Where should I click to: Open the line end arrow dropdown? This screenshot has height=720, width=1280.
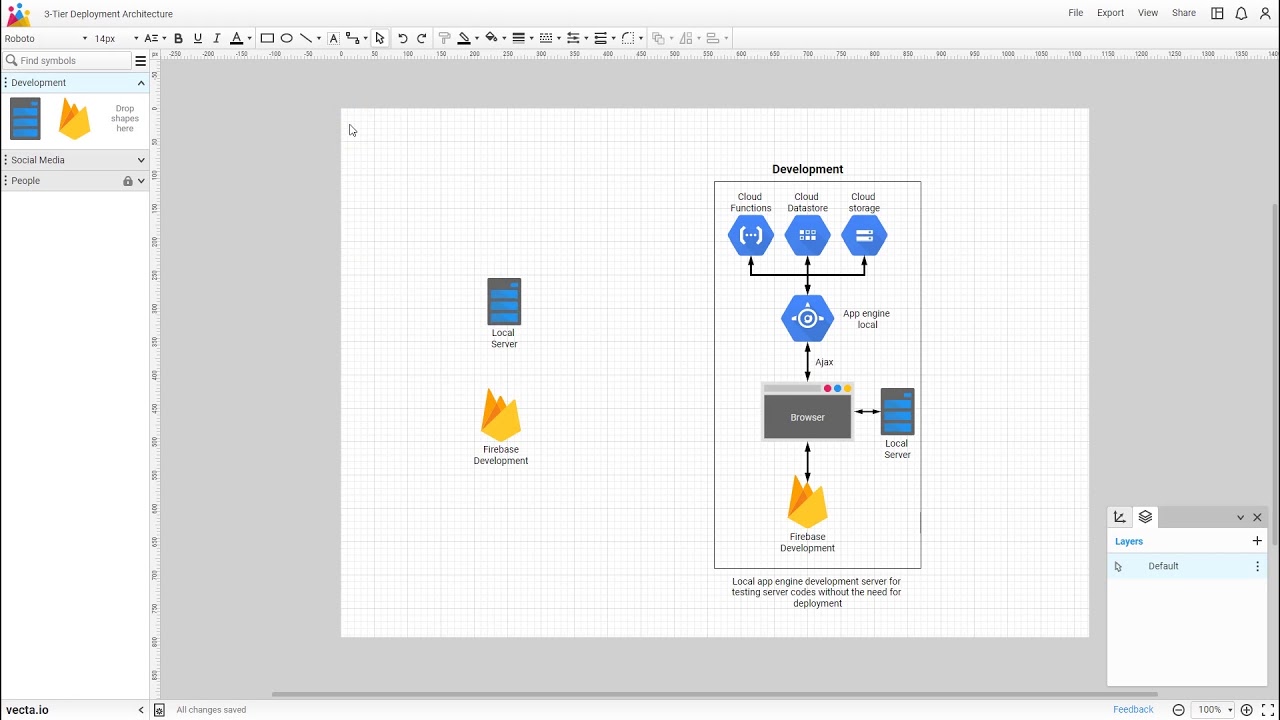pyautogui.click(x=604, y=38)
